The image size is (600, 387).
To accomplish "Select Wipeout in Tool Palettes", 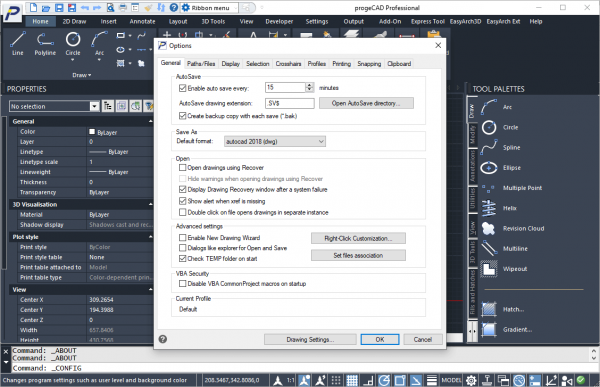I will click(504, 269).
